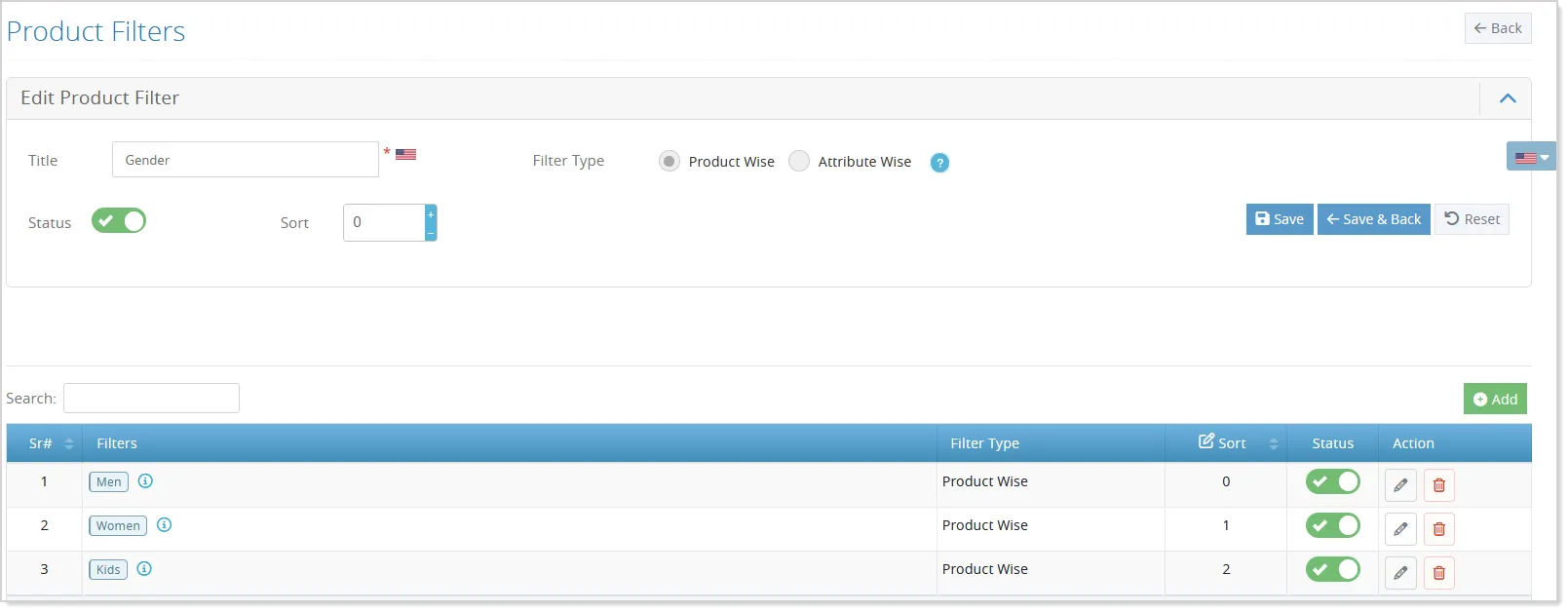Open the Filter Type help icon
This screenshot has height=612, width=1568.
point(939,163)
